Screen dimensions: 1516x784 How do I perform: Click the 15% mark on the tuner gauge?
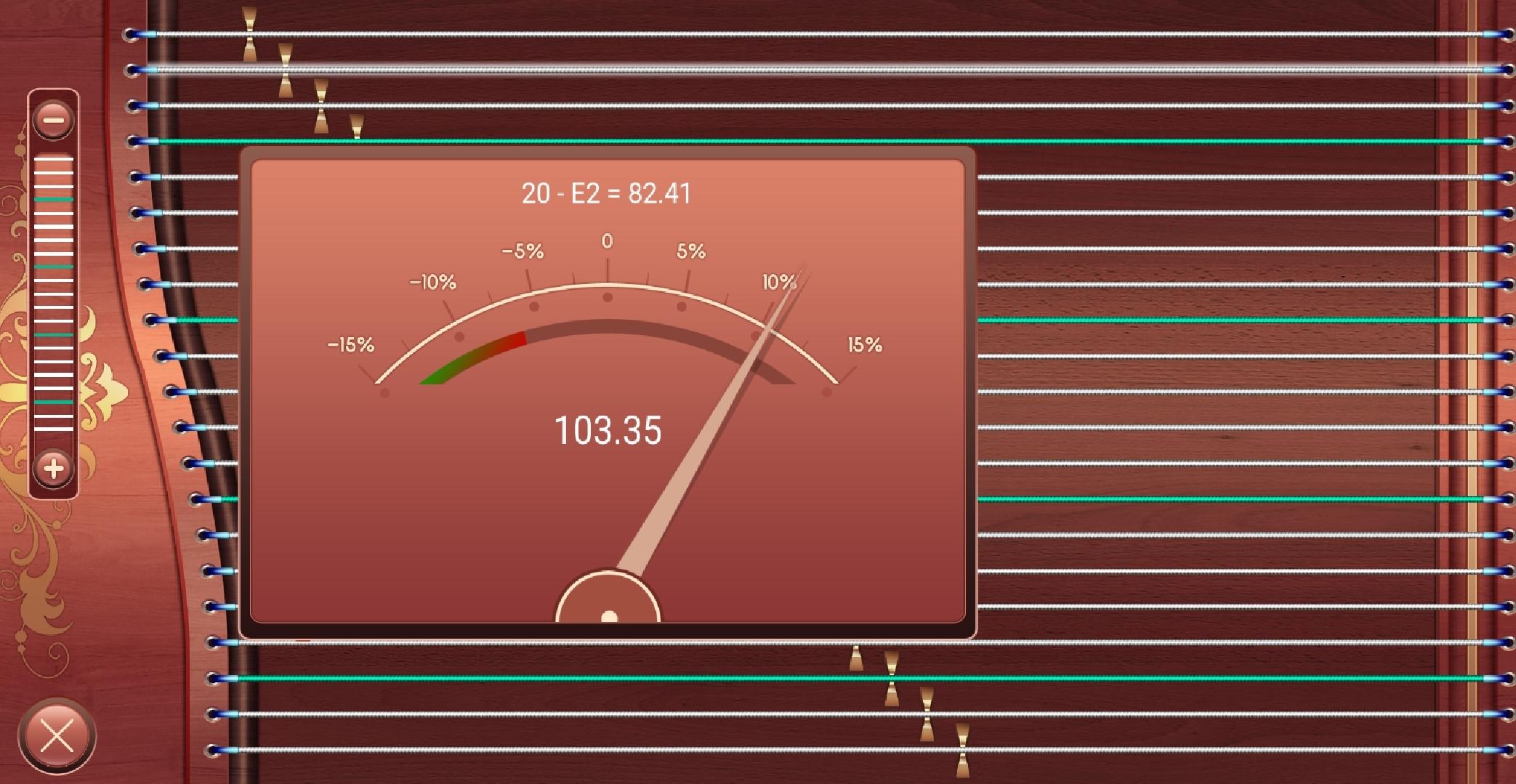click(865, 344)
